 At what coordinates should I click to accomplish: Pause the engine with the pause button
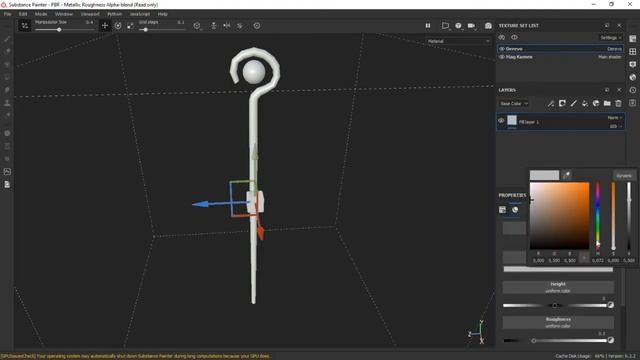point(428,26)
